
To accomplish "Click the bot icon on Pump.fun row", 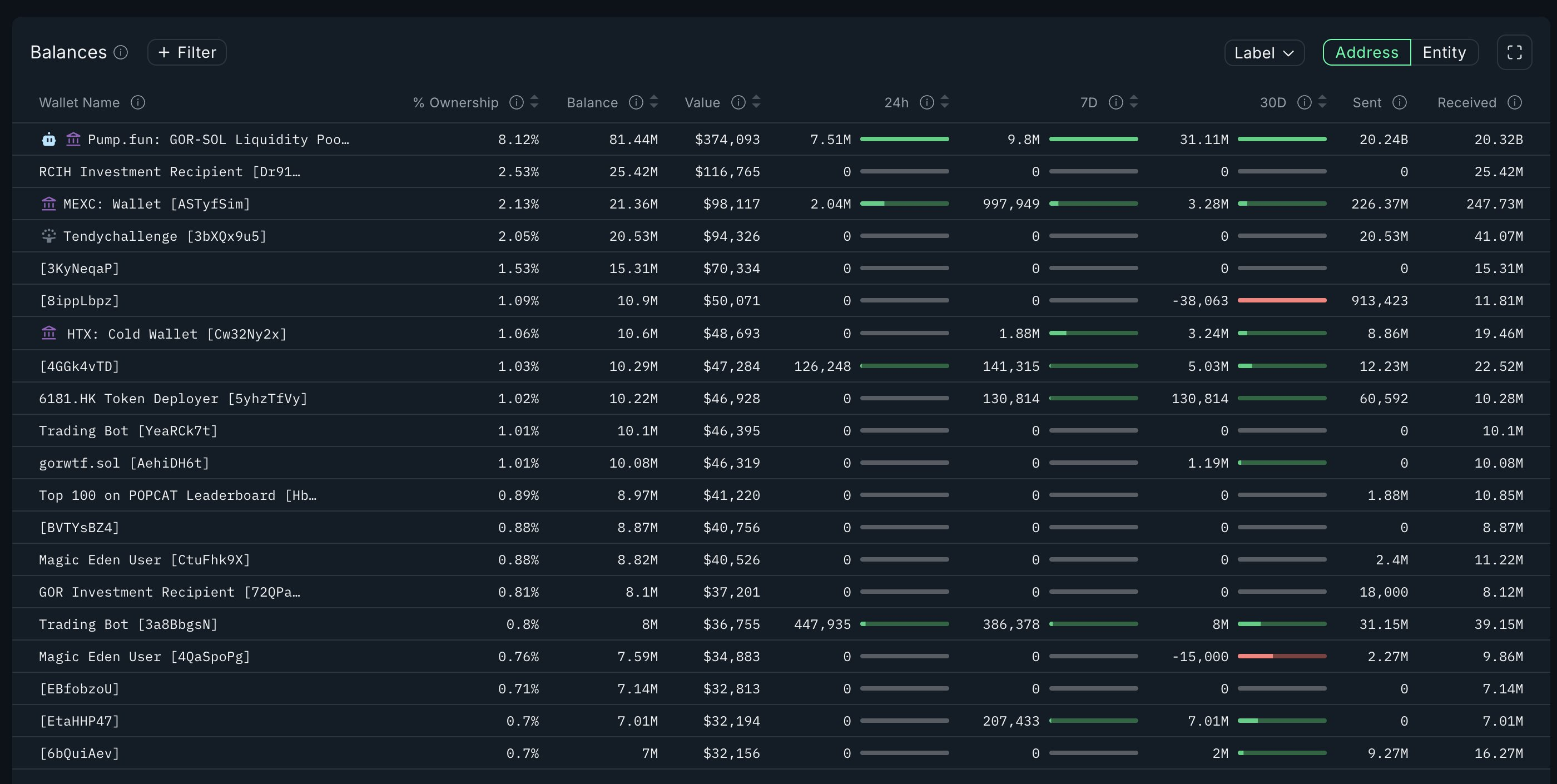I will pyautogui.click(x=49, y=140).
